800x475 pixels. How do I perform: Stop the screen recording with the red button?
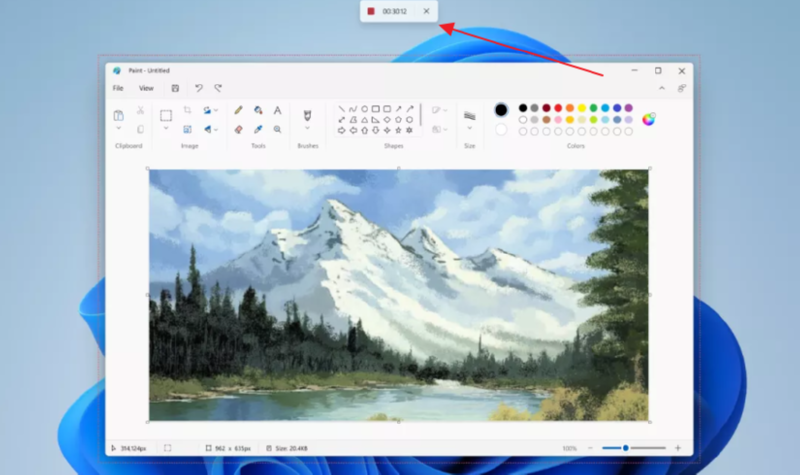pos(371,11)
